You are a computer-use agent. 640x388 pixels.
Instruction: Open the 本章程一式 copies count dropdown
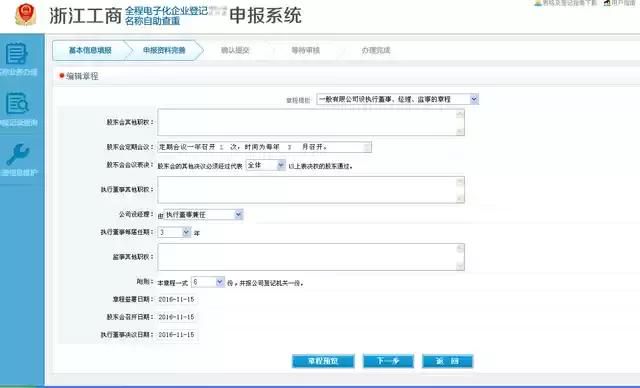point(208,282)
